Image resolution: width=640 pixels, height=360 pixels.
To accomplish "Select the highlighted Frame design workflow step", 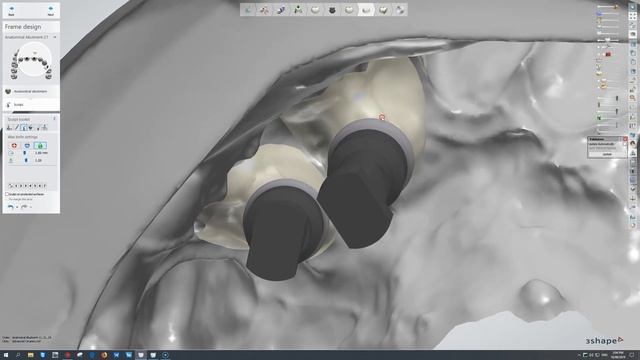I will click(366, 10).
